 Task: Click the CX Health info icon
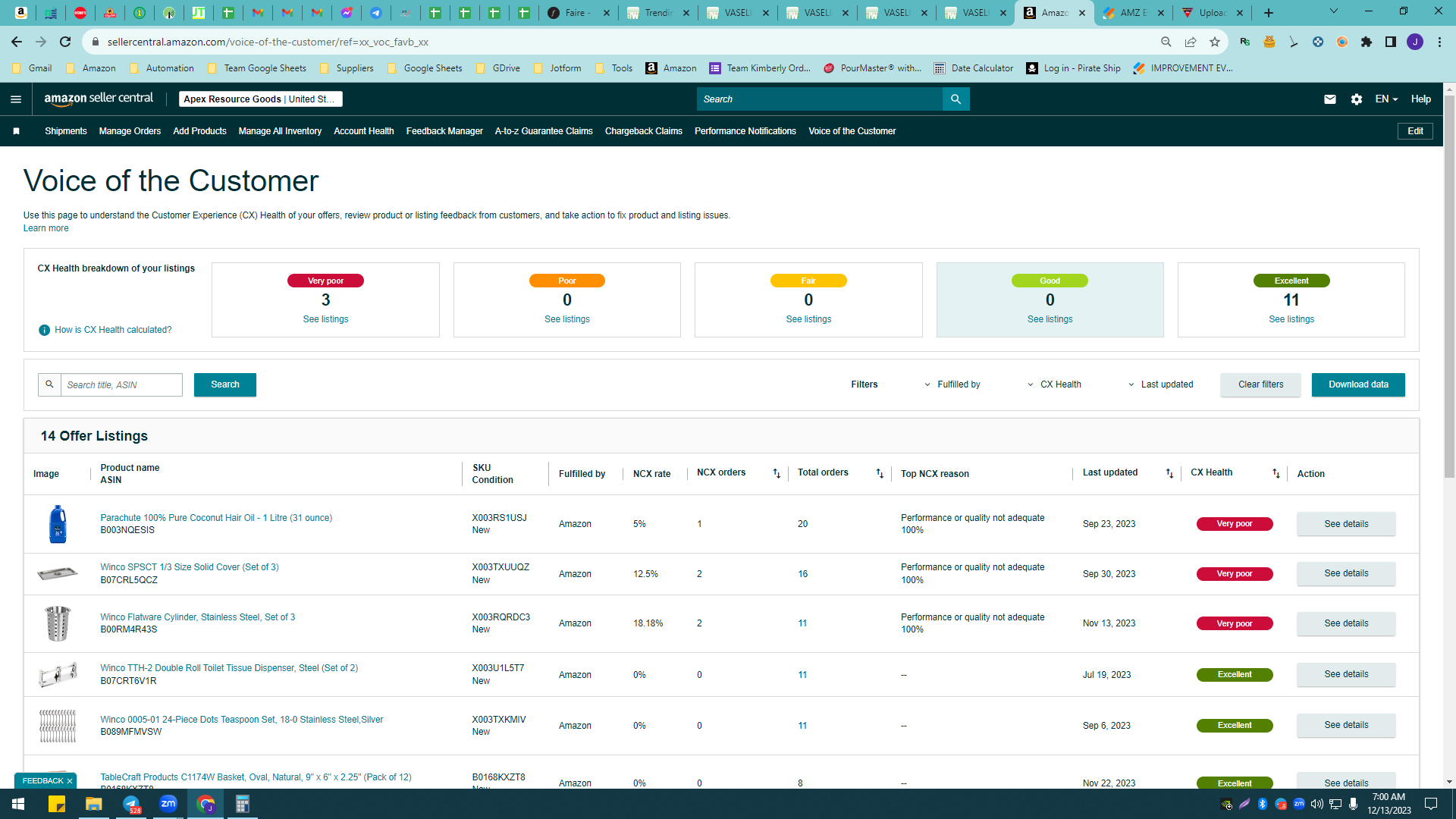[x=44, y=330]
